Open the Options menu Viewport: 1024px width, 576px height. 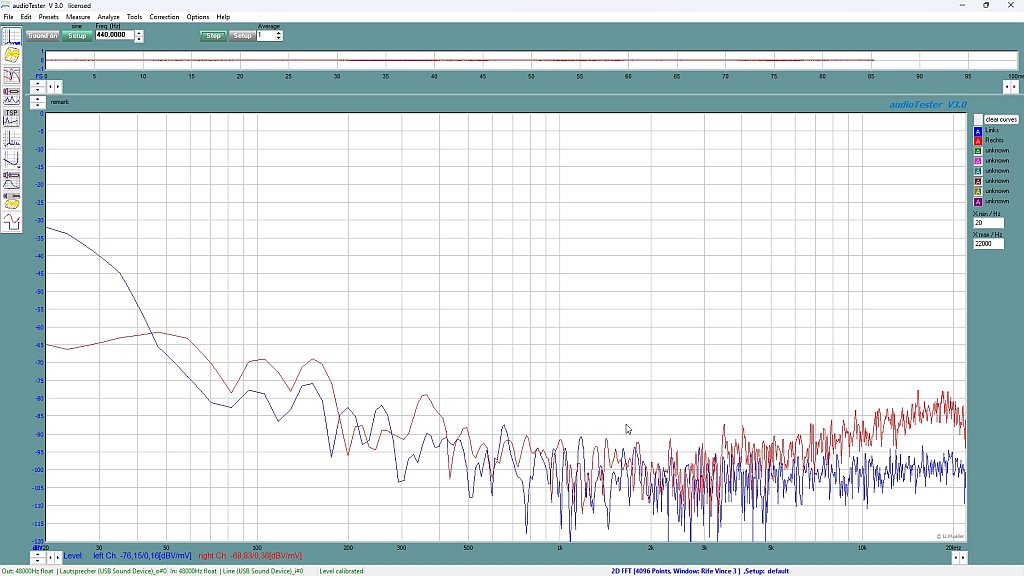click(x=198, y=17)
